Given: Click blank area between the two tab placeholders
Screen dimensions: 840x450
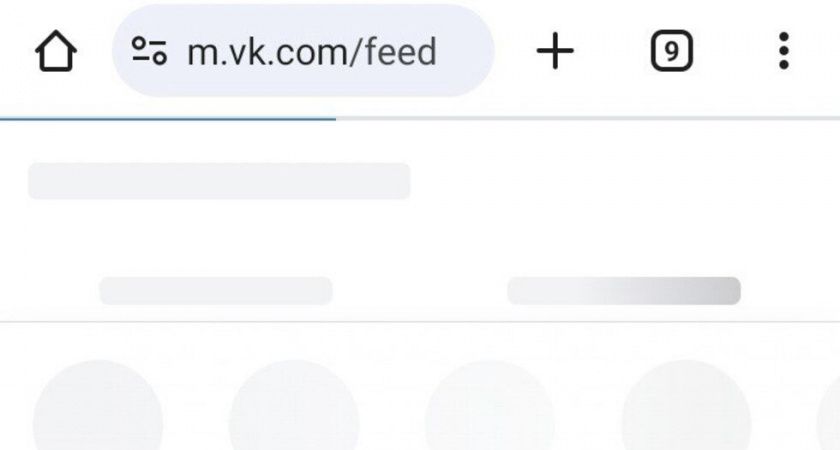Looking at the screenshot, I should pyautogui.click(x=420, y=291).
